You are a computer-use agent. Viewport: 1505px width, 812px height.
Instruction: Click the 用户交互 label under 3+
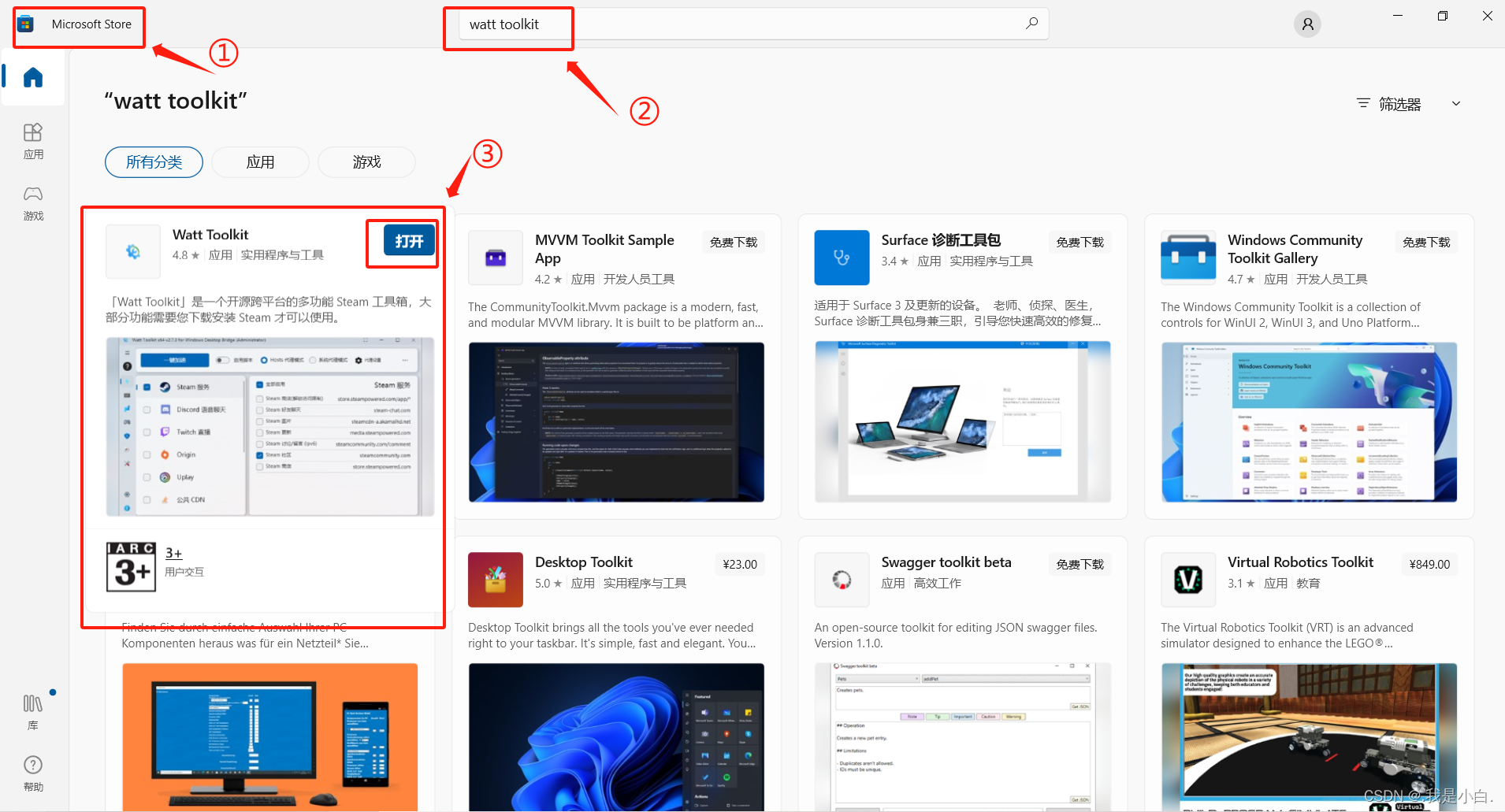[x=184, y=572]
